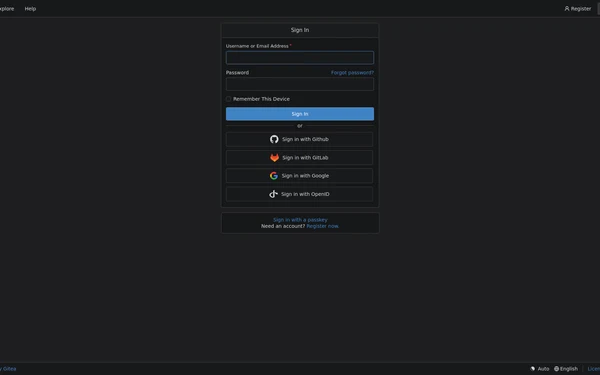The image size is (600, 375).
Task: Follow the Forgot password? link
Action: pyautogui.click(x=352, y=73)
